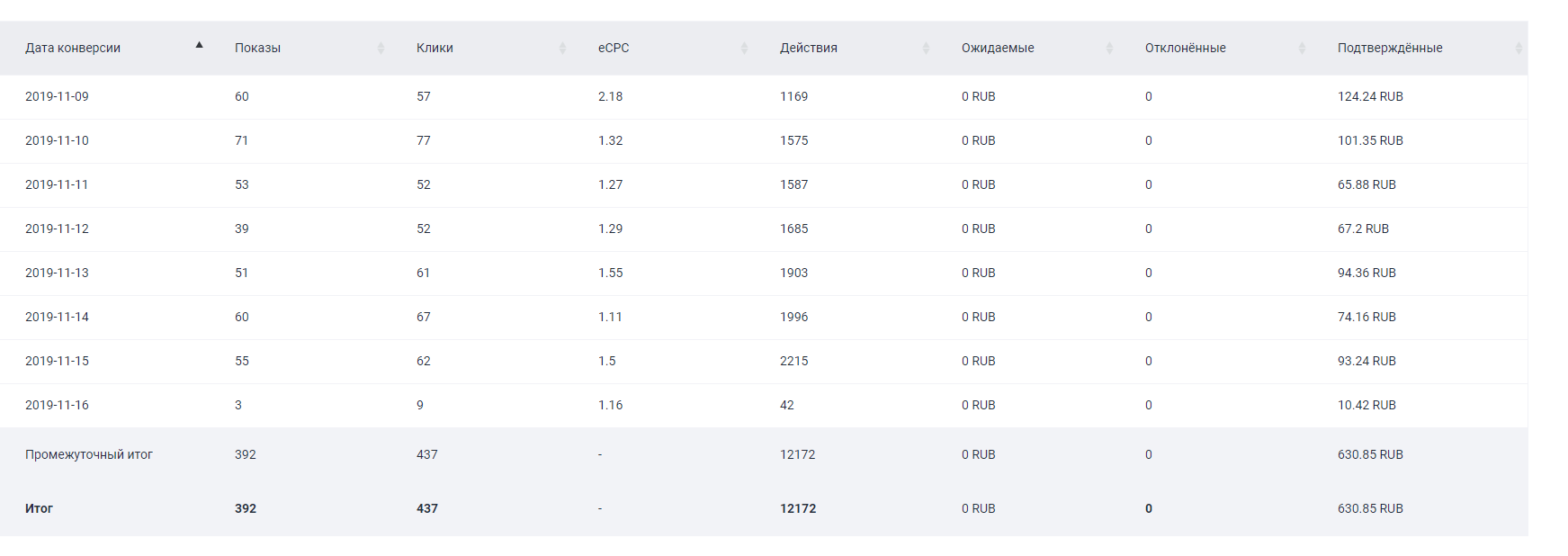Sort table by Дата конверсии header
The height and width of the screenshot is (556, 1568).
pyautogui.click(x=73, y=49)
